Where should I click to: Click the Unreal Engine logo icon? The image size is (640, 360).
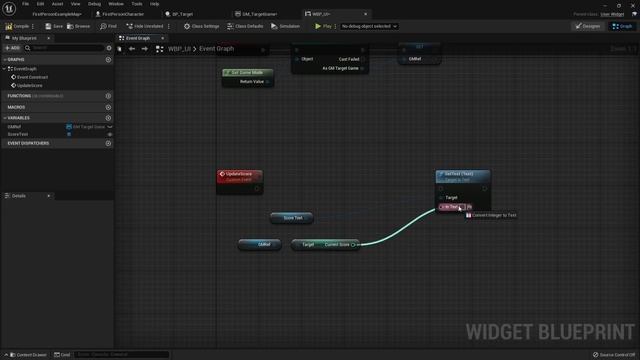tap(9, 9)
